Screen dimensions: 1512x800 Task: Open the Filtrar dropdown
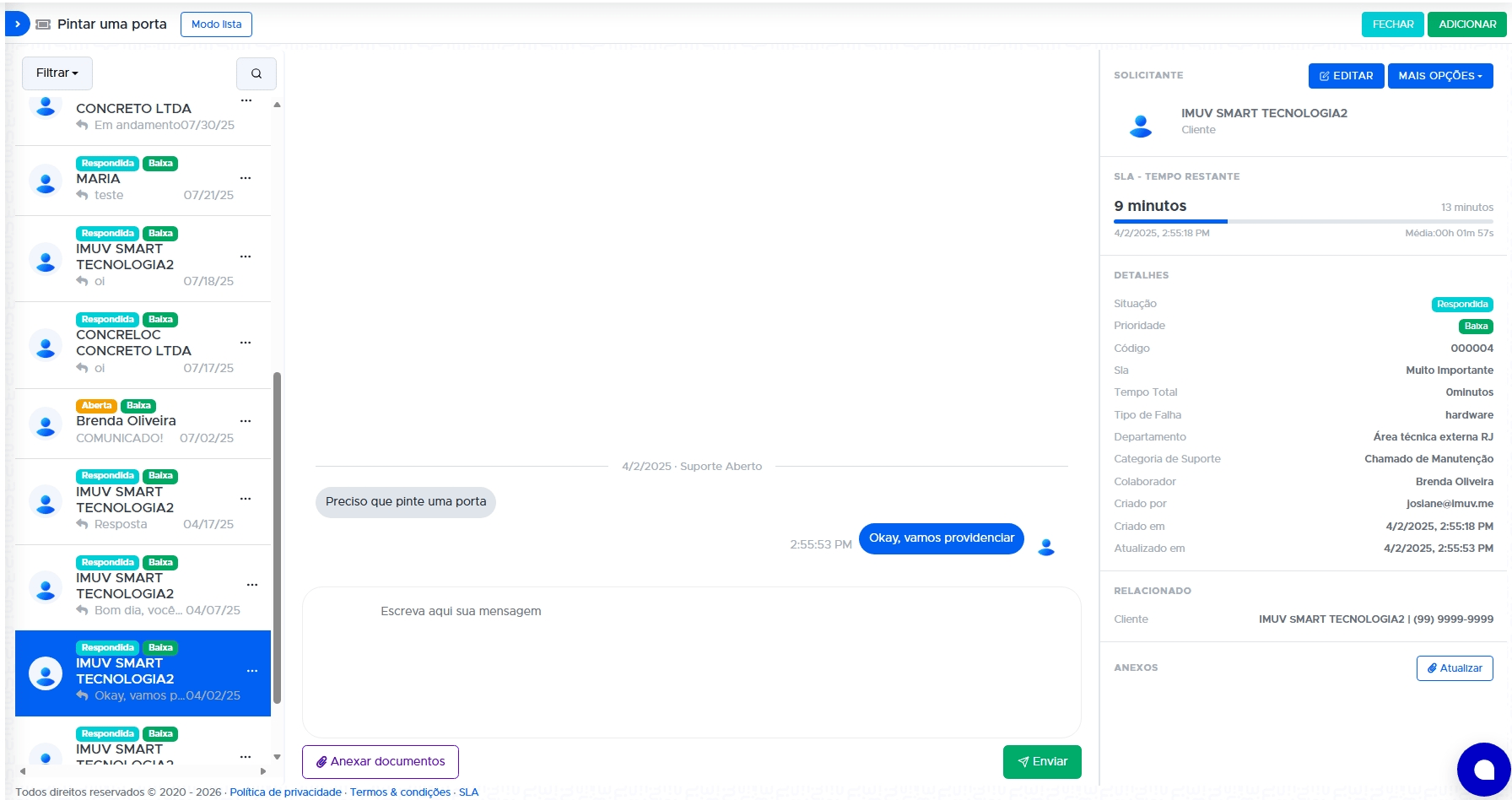57,73
